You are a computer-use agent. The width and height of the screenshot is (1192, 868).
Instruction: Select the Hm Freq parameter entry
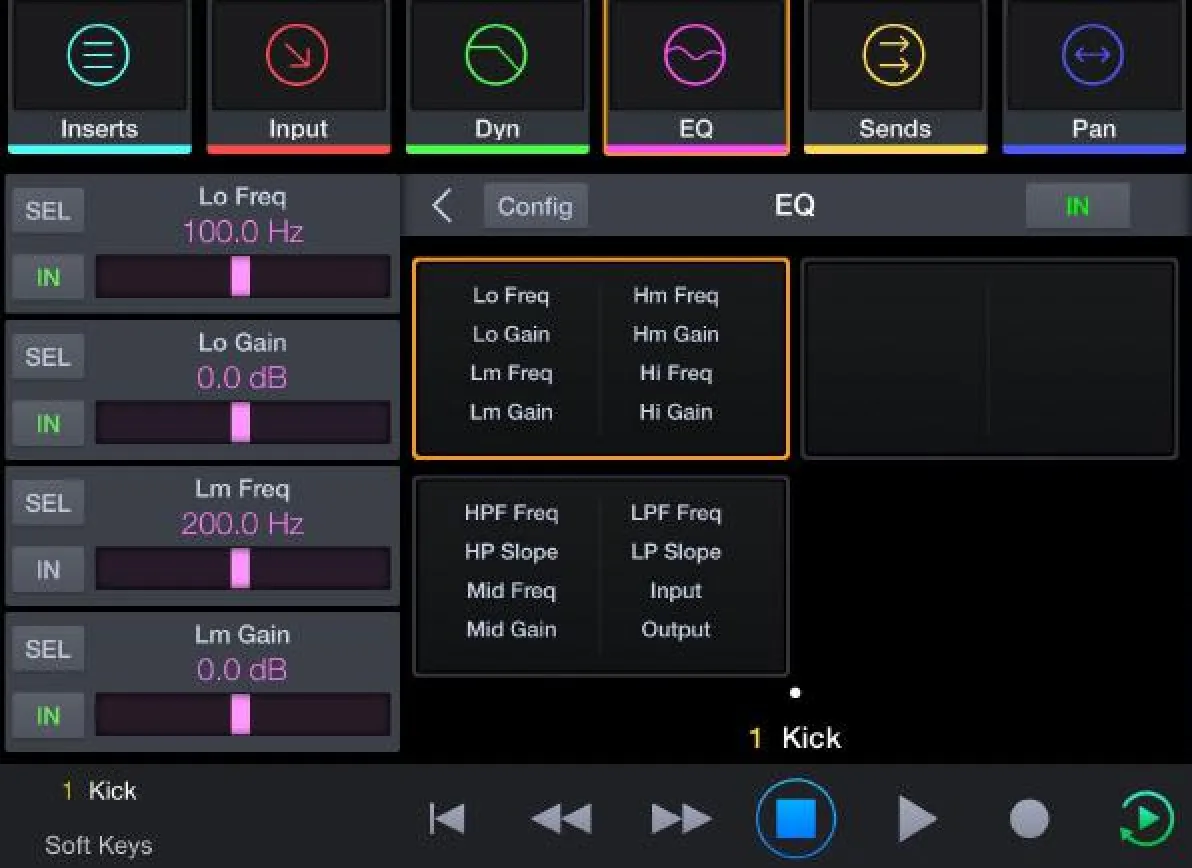(676, 296)
